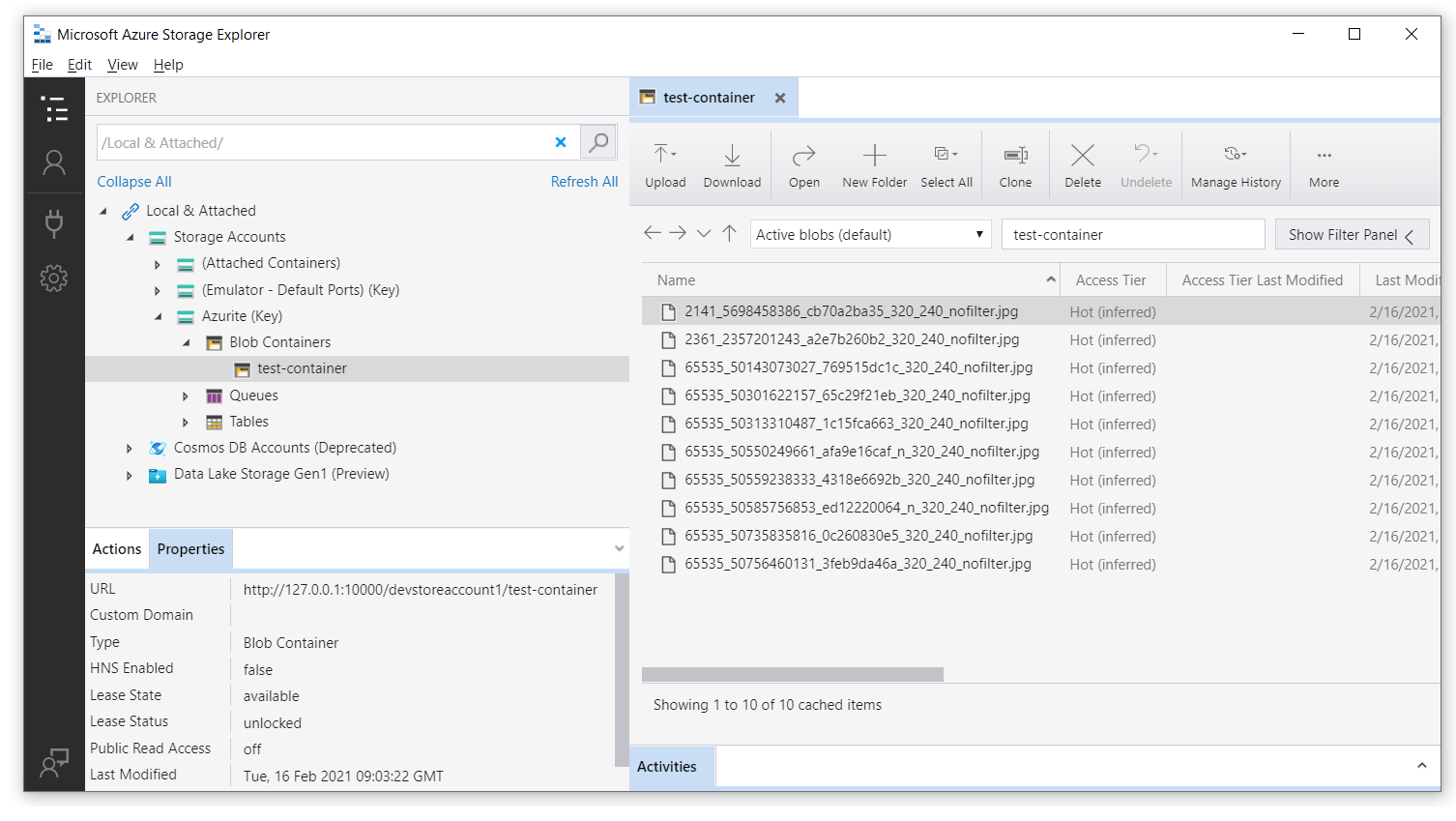
Task: Open the Connect plug icon in the sidebar
Action: pos(54,222)
